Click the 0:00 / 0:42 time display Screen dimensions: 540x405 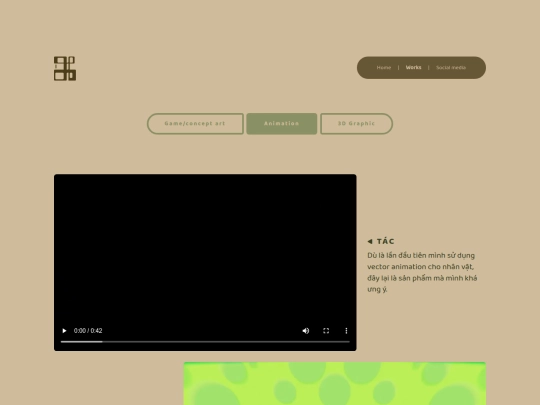(88, 331)
